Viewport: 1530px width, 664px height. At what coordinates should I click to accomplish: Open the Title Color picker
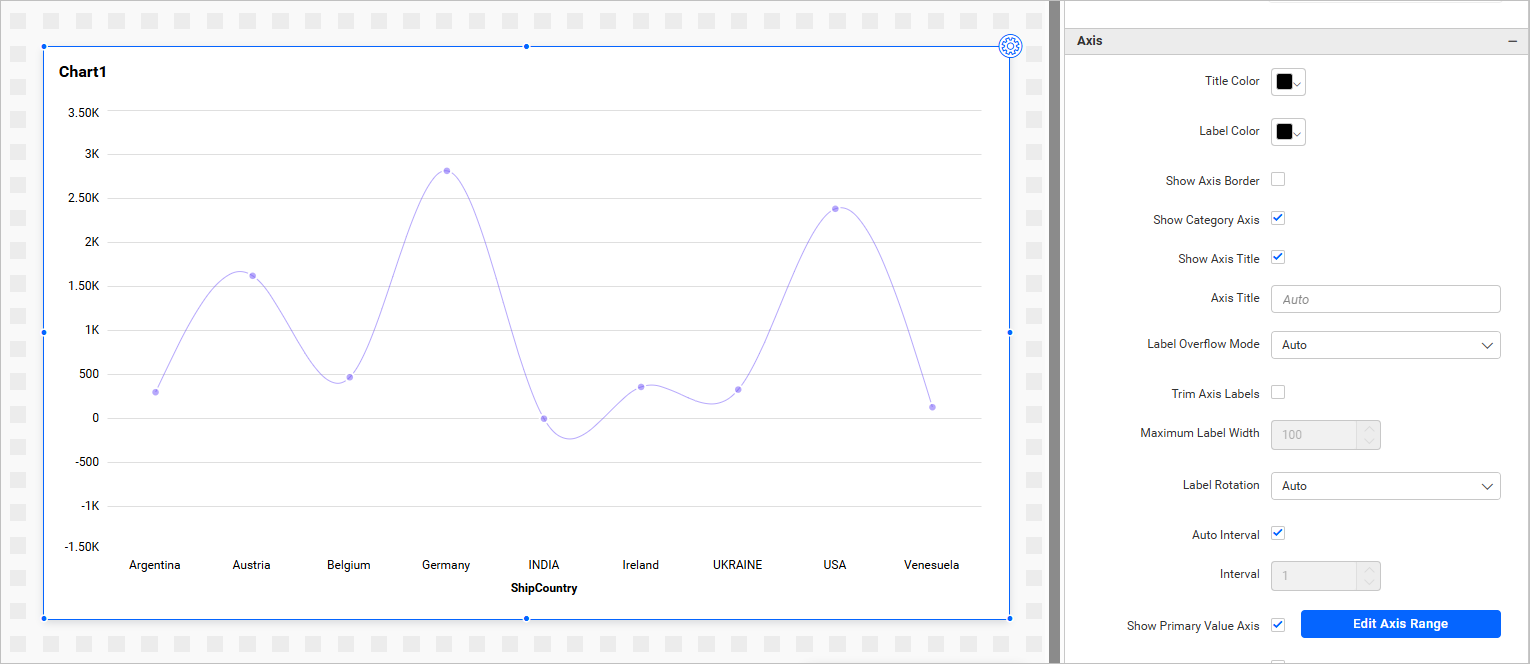1288,82
